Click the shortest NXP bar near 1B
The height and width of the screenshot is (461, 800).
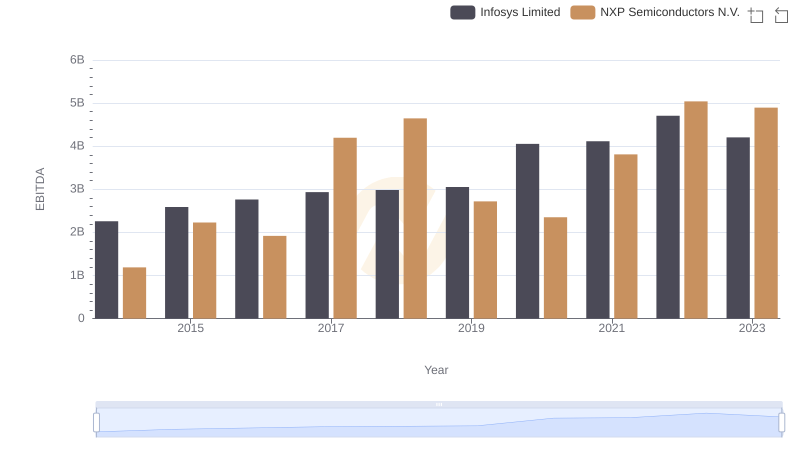coord(134,293)
